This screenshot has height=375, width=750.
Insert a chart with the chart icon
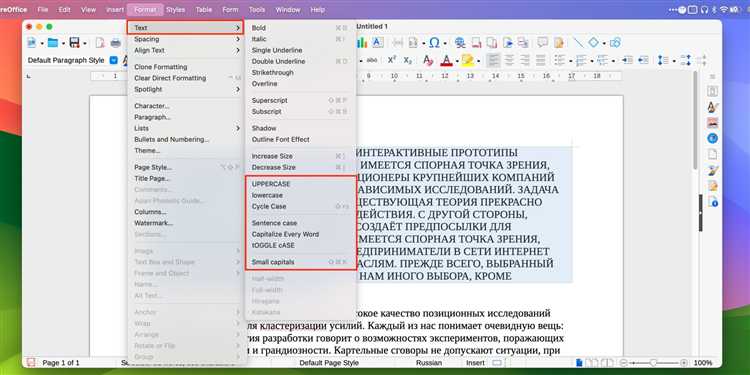tap(362, 43)
